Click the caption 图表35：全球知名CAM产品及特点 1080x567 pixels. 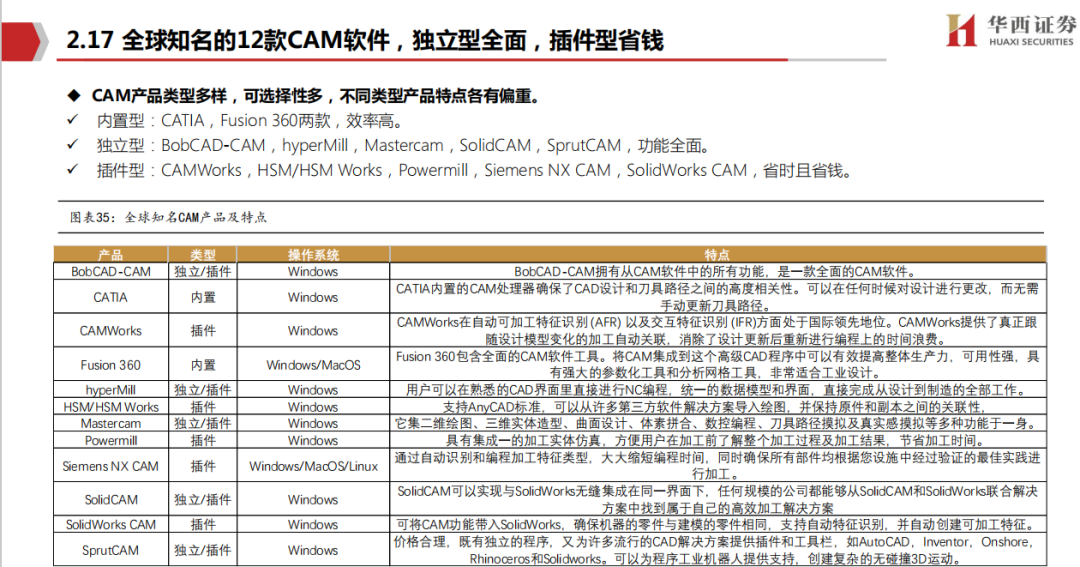168,217
